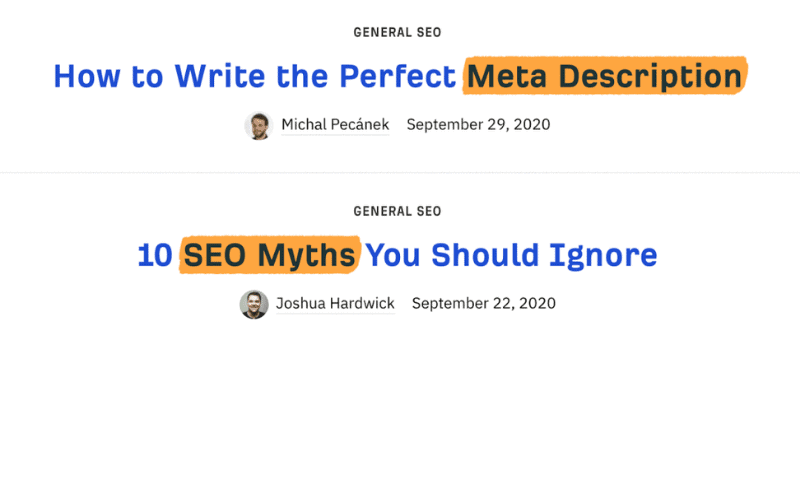The height and width of the screenshot is (500, 800).
Task: Click 'How to Write' in first headline
Action: pos(160,77)
